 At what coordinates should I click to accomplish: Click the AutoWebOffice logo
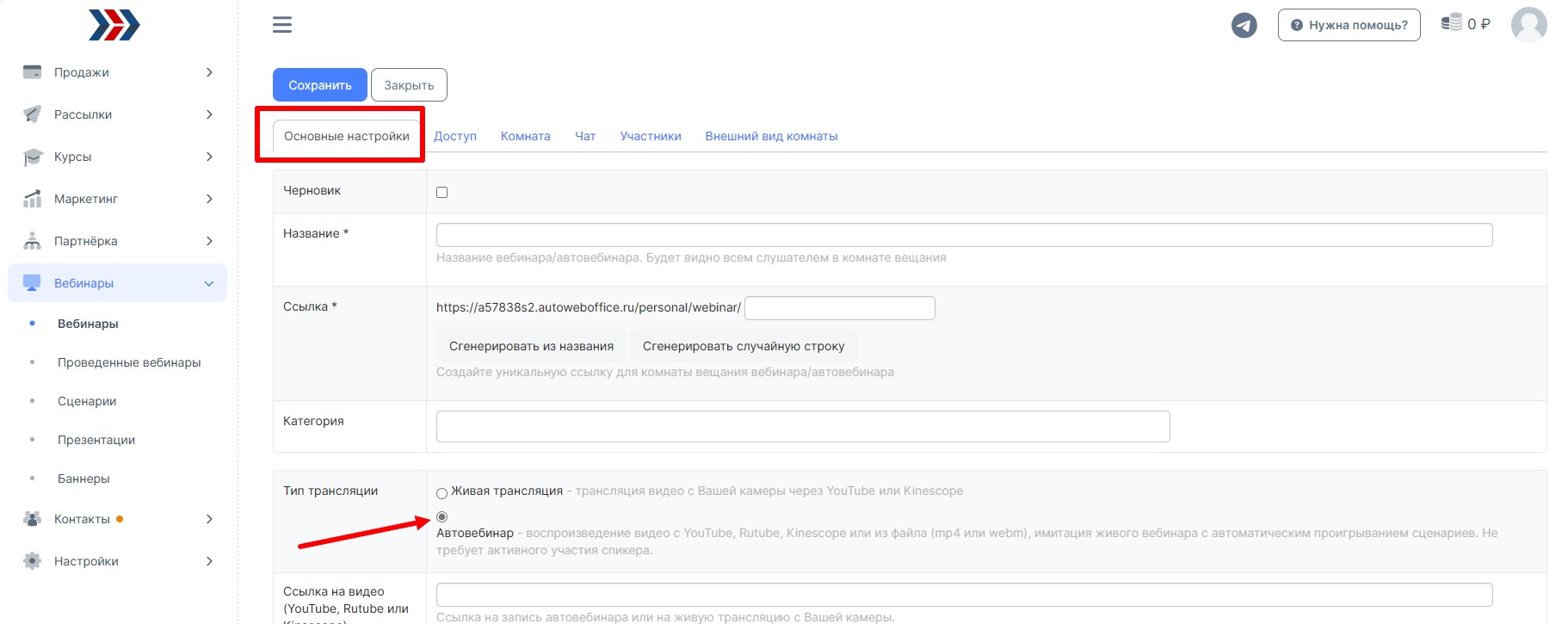point(114,25)
